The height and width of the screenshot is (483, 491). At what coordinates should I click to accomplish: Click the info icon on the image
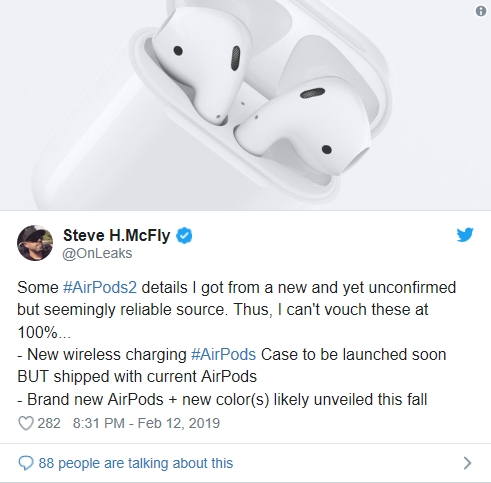[481, 12]
